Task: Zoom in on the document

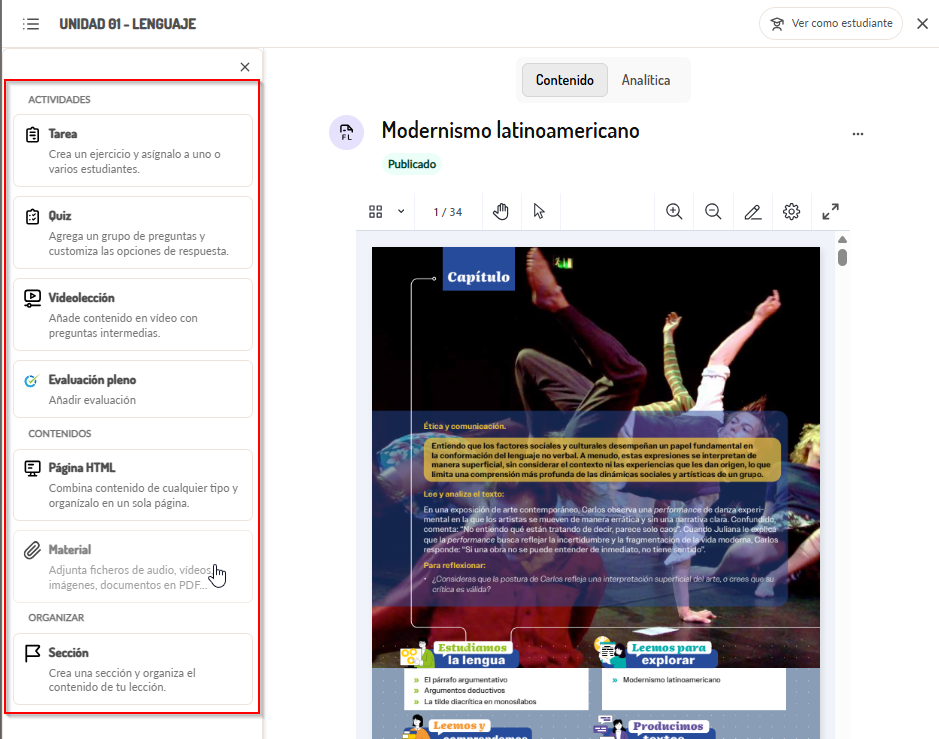Action: [674, 211]
